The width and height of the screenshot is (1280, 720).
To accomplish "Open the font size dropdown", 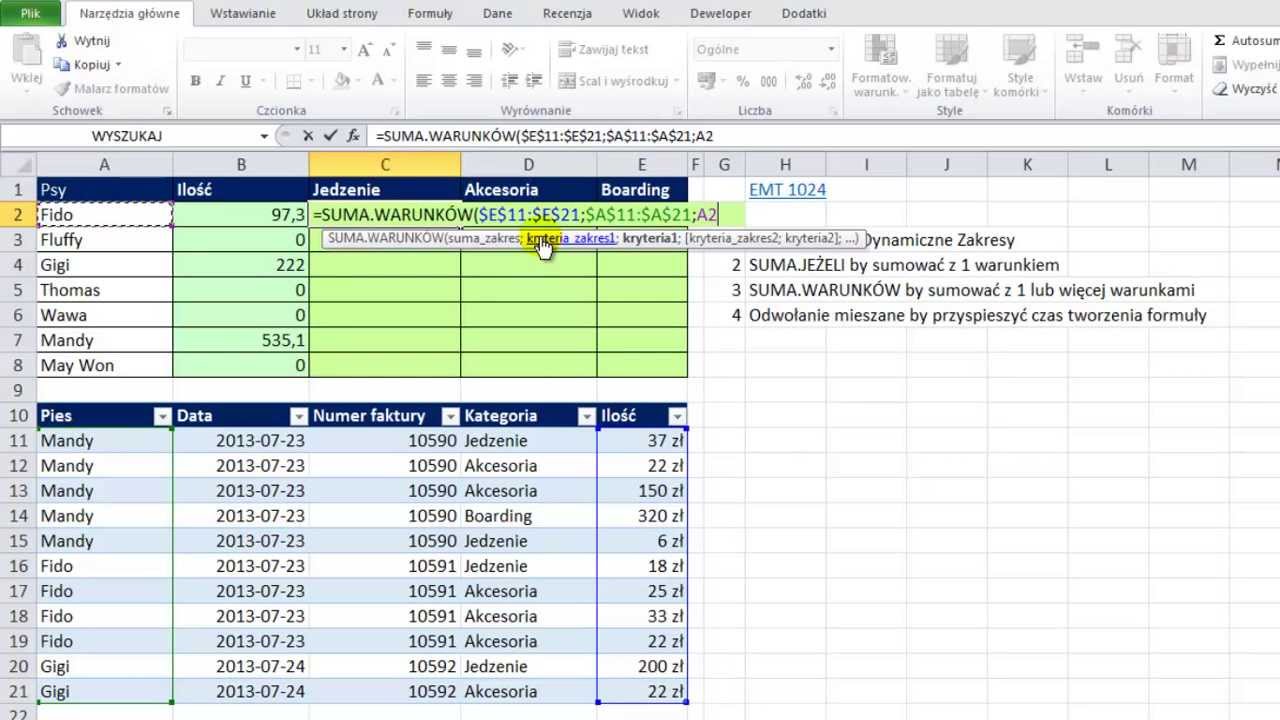I will 343,49.
